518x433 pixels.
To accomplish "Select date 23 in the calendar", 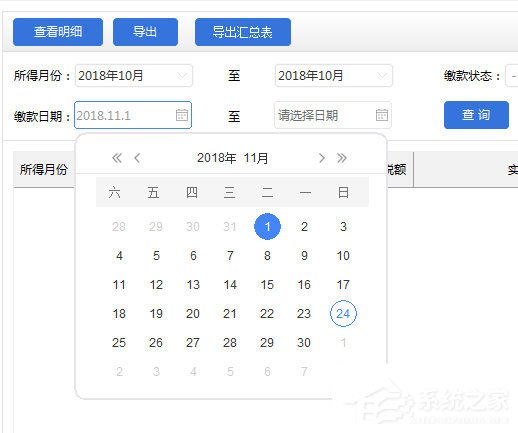I will (x=304, y=314).
